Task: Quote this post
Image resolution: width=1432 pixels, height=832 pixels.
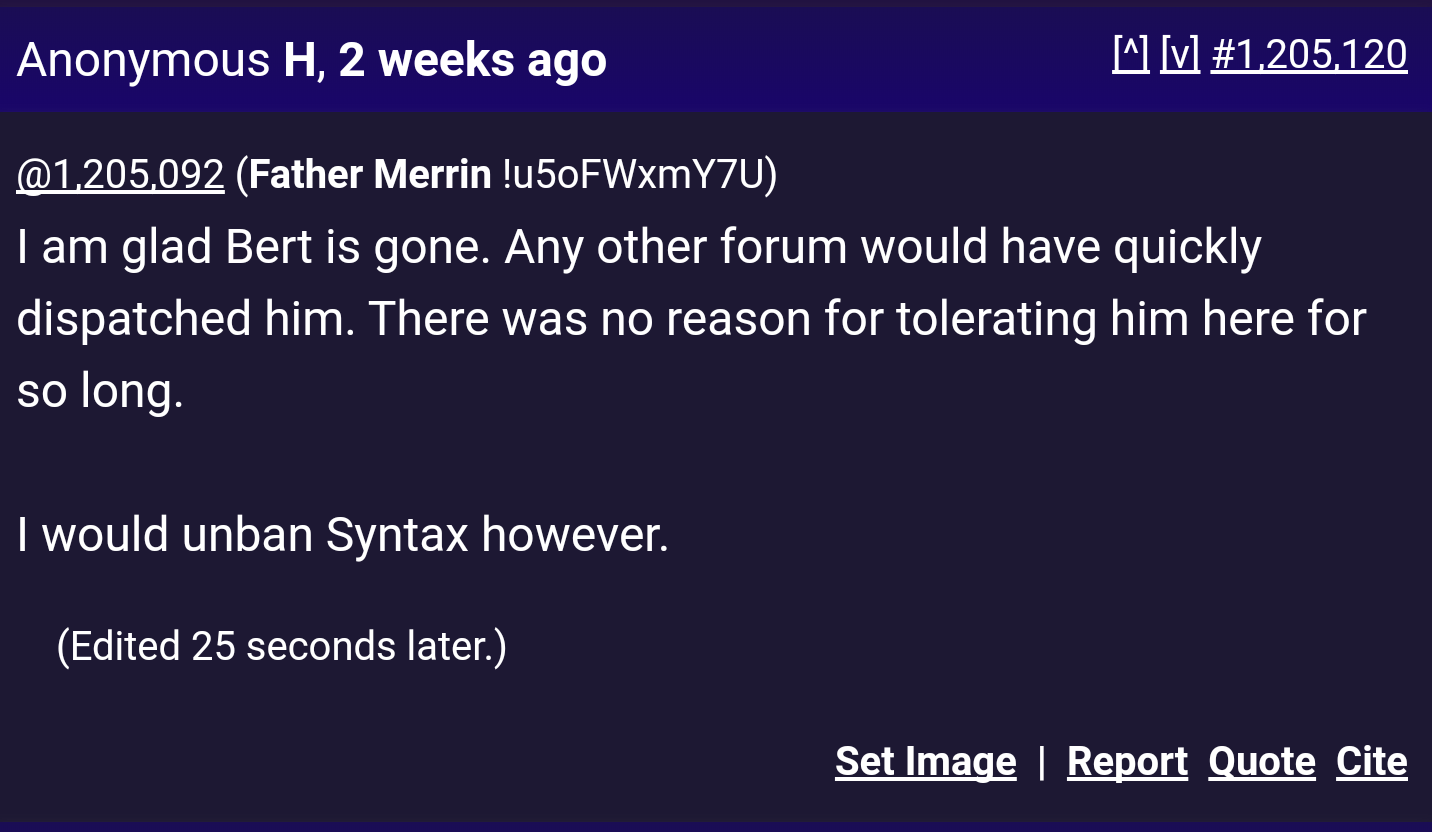Action: tap(1261, 762)
